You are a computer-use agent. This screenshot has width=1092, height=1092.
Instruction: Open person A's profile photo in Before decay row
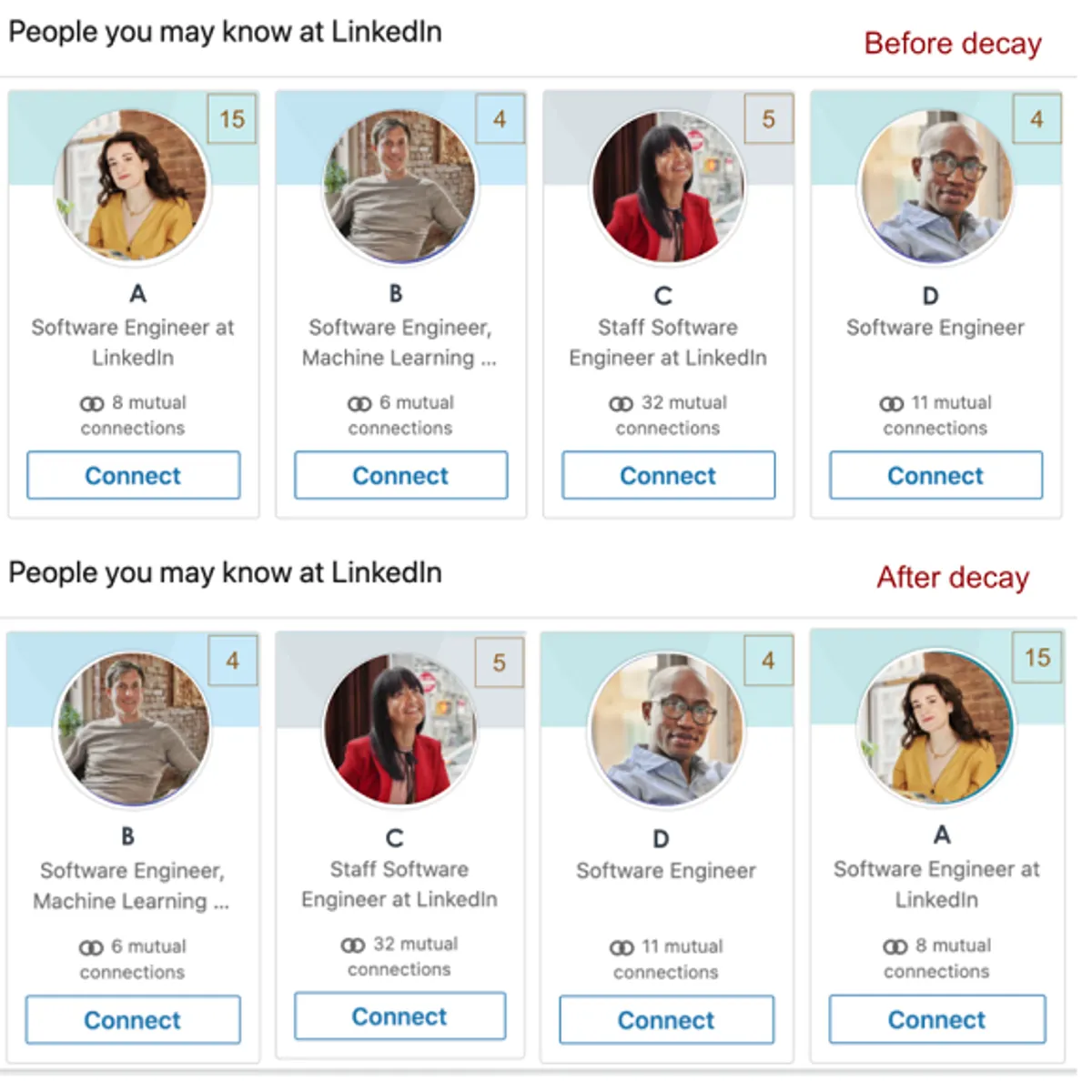tap(133, 187)
